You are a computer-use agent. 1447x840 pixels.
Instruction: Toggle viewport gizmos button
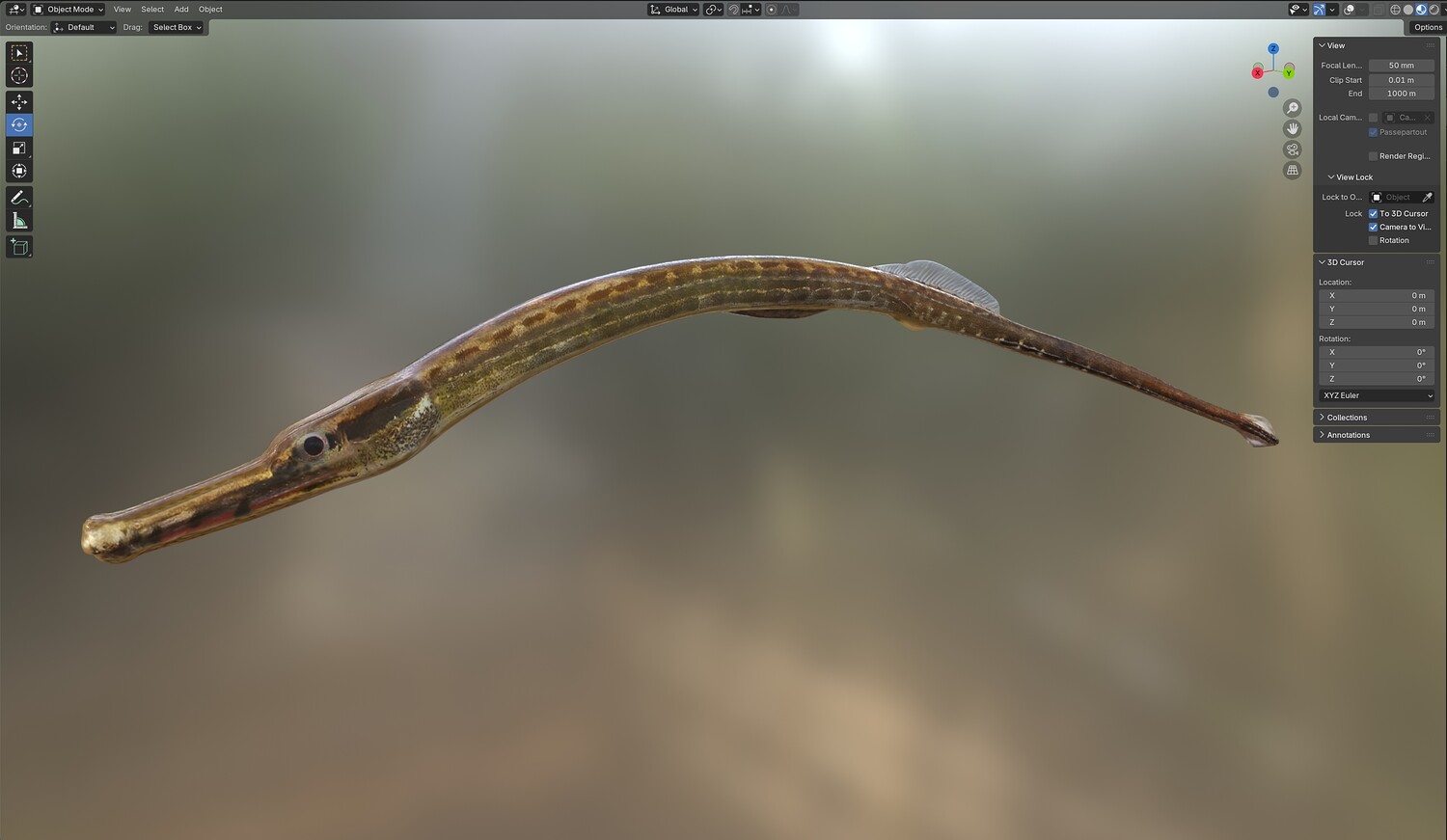pyautogui.click(x=1319, y=10)
